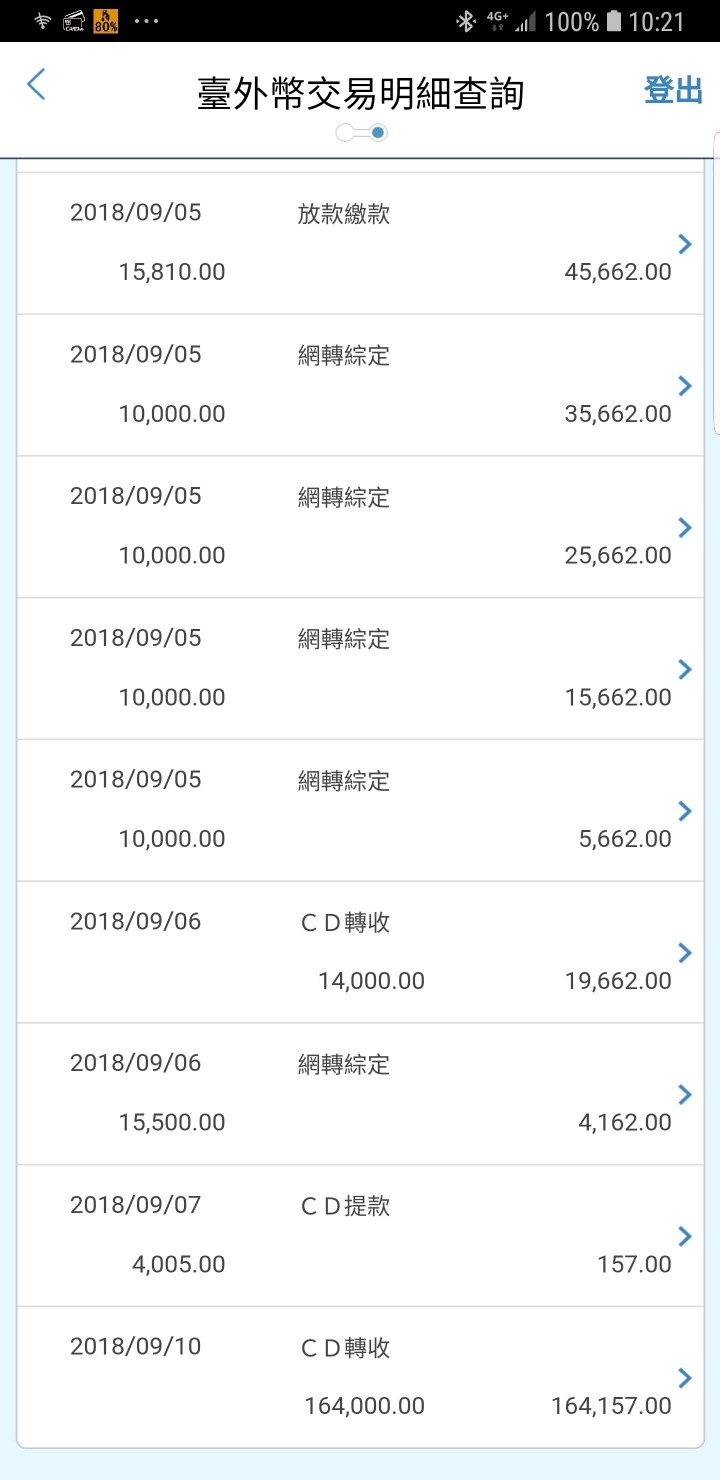Open the 2018/09/06 ＣＤ轉收 entry
The width and height of the screenshot is (720, 1480).
[x=360, y=952]
